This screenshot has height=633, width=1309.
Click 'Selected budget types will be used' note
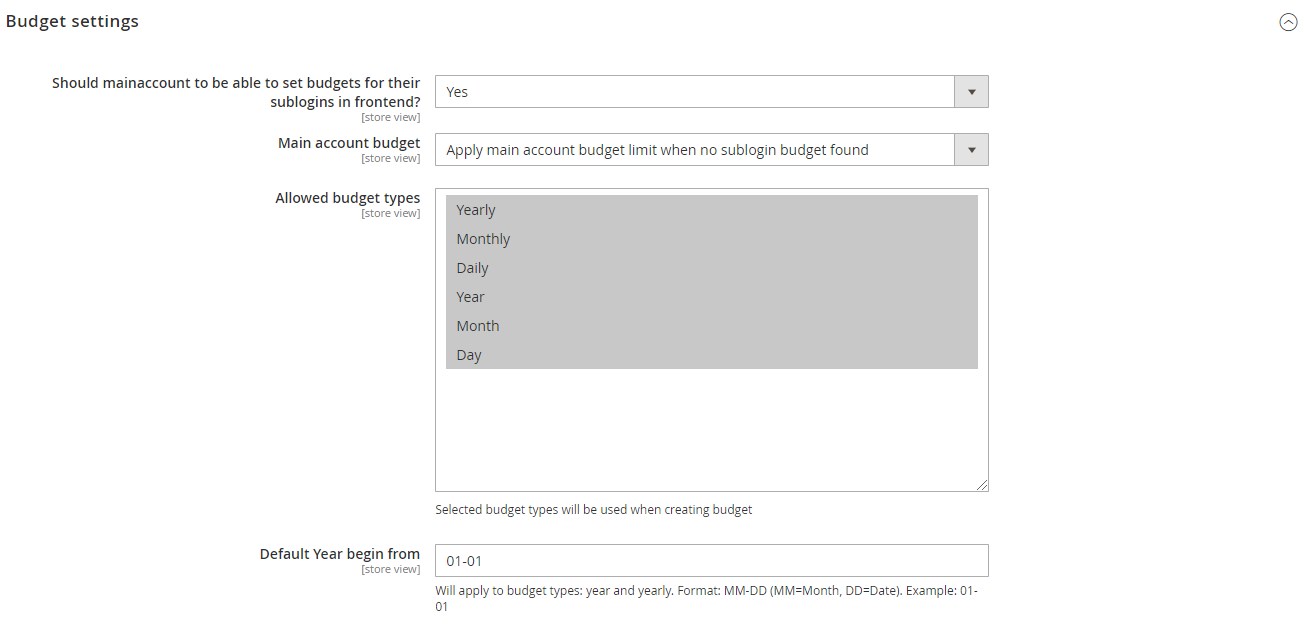pyautogui.click(x=593, y=510)
